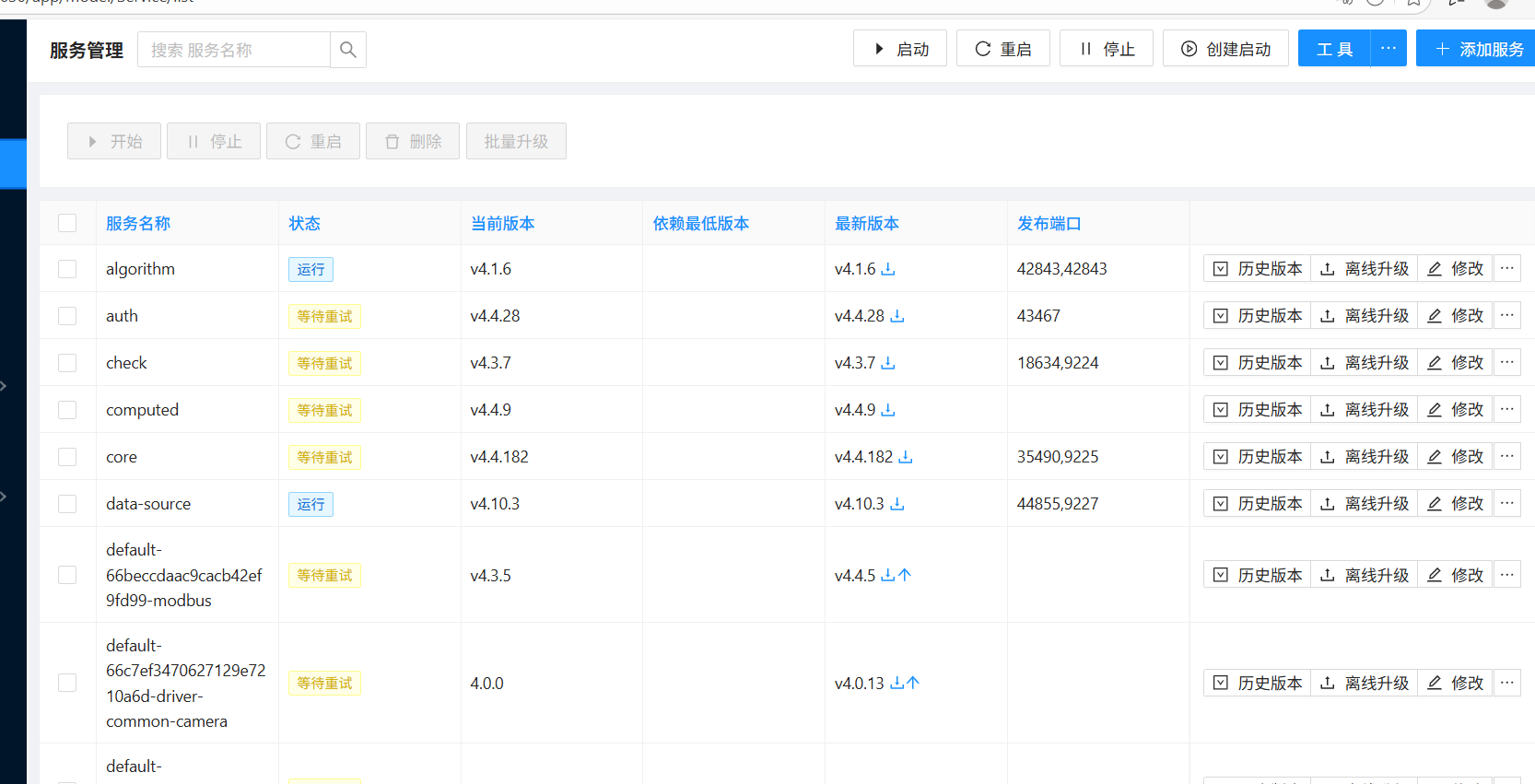Click the 发布端口 column header
Screen dimensions: 1535x784
pyautogui.click(x=1049, y=223)
